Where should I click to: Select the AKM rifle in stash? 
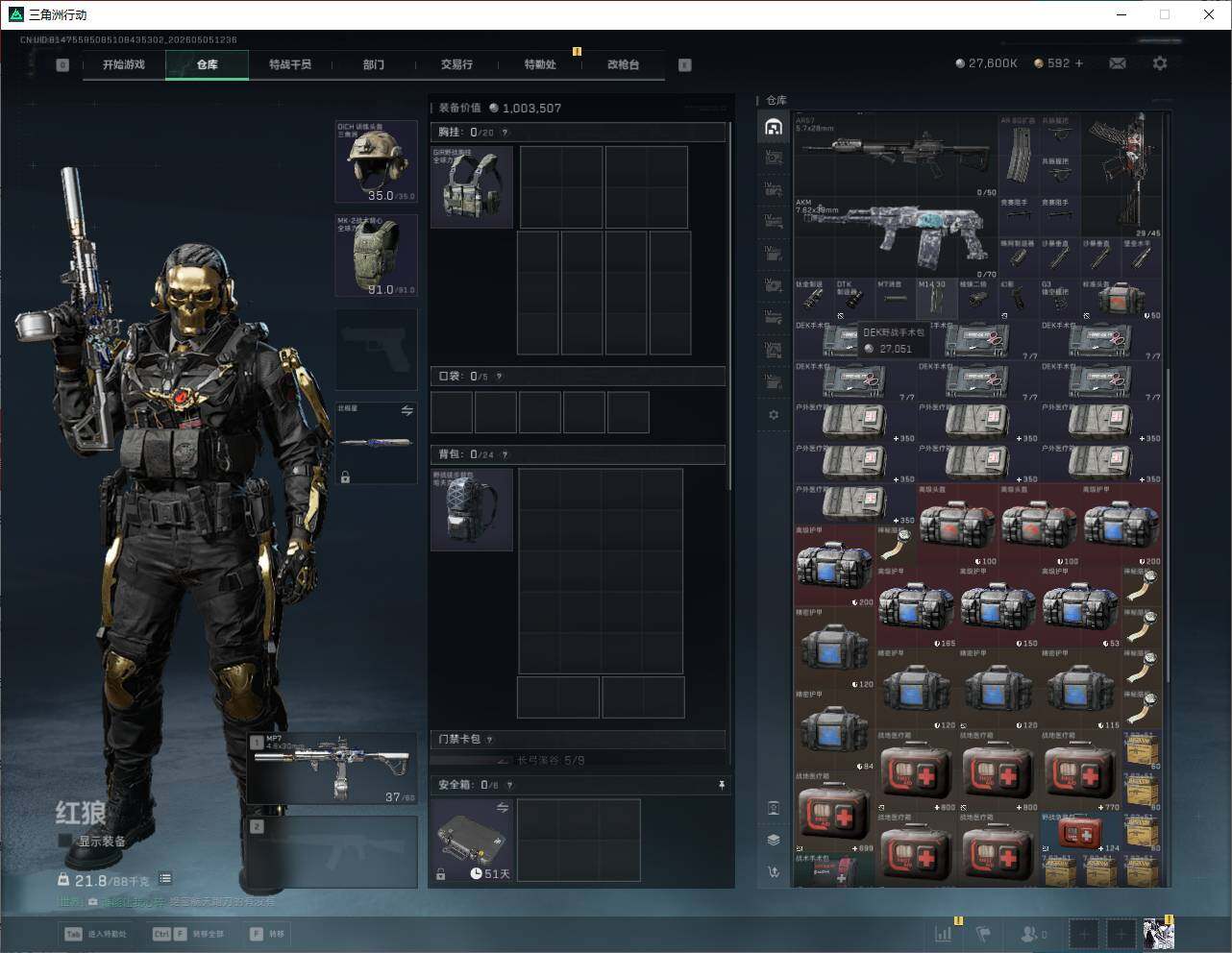(x=896, y=238)
